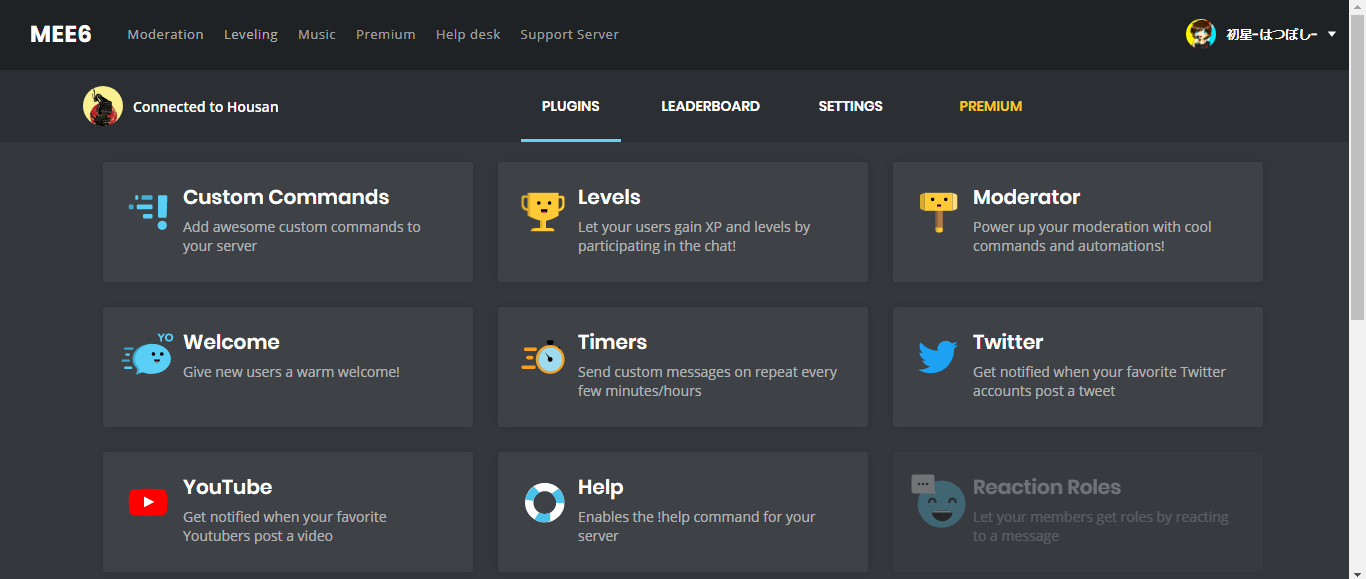Click the scrollbar up arrow
Viewport: 1366px width, 579px height.
click(x=1357, y=8)
